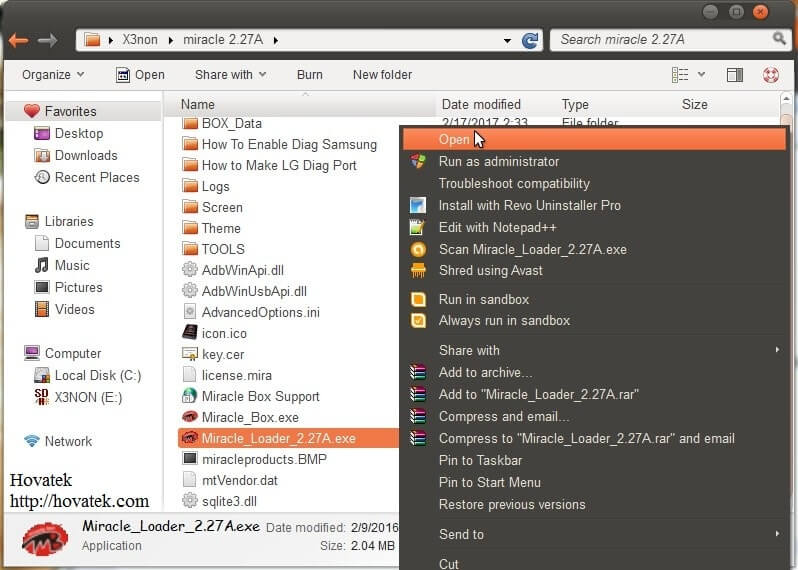Sort files by the Name column header
Viewport: 798px width, 570px height.
[198, 104]
